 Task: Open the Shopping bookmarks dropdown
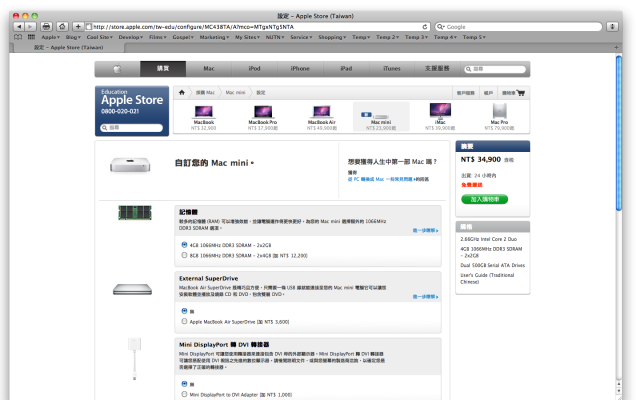332,37
